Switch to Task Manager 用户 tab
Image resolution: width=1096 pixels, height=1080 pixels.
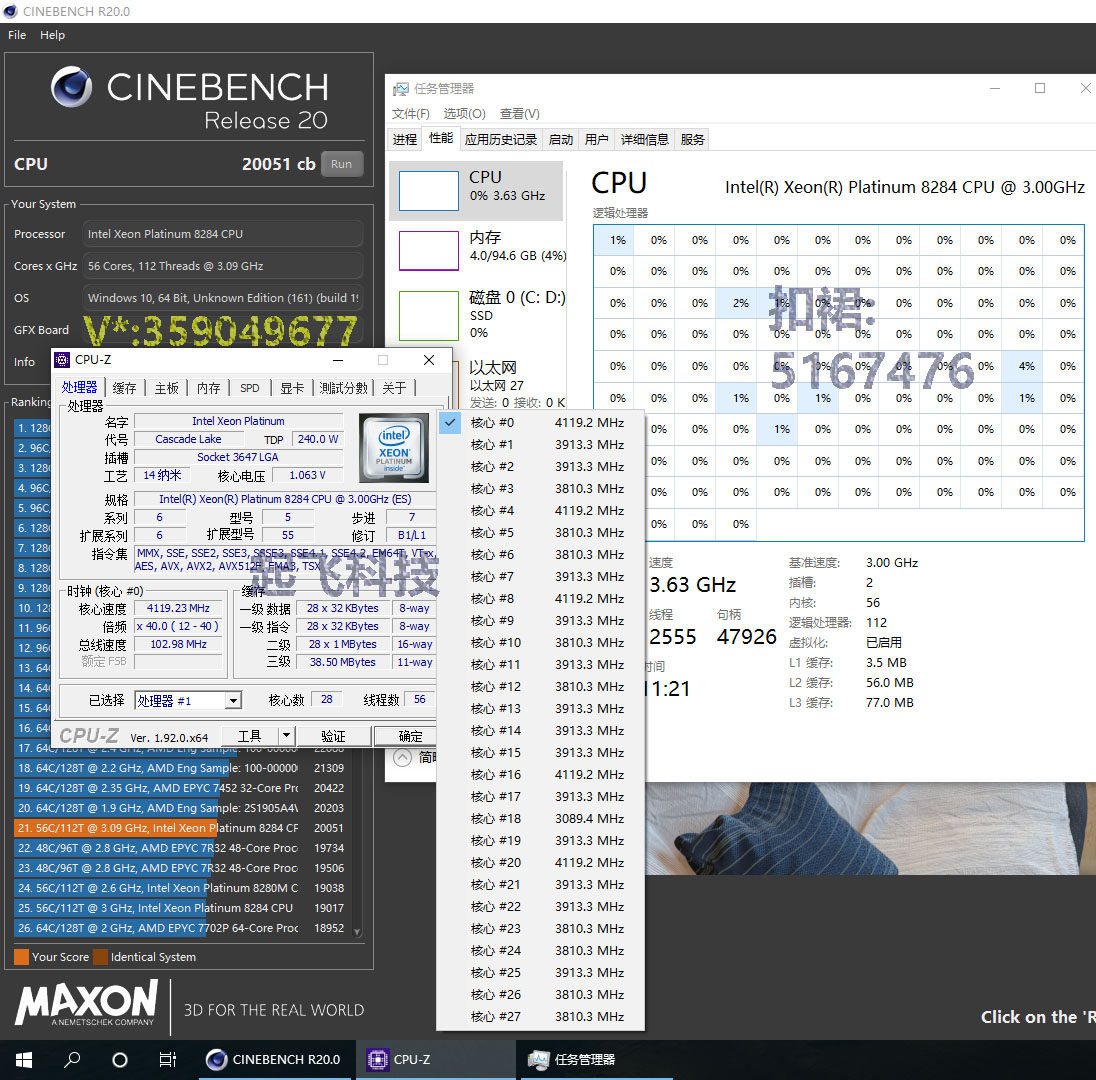point(596,140)
